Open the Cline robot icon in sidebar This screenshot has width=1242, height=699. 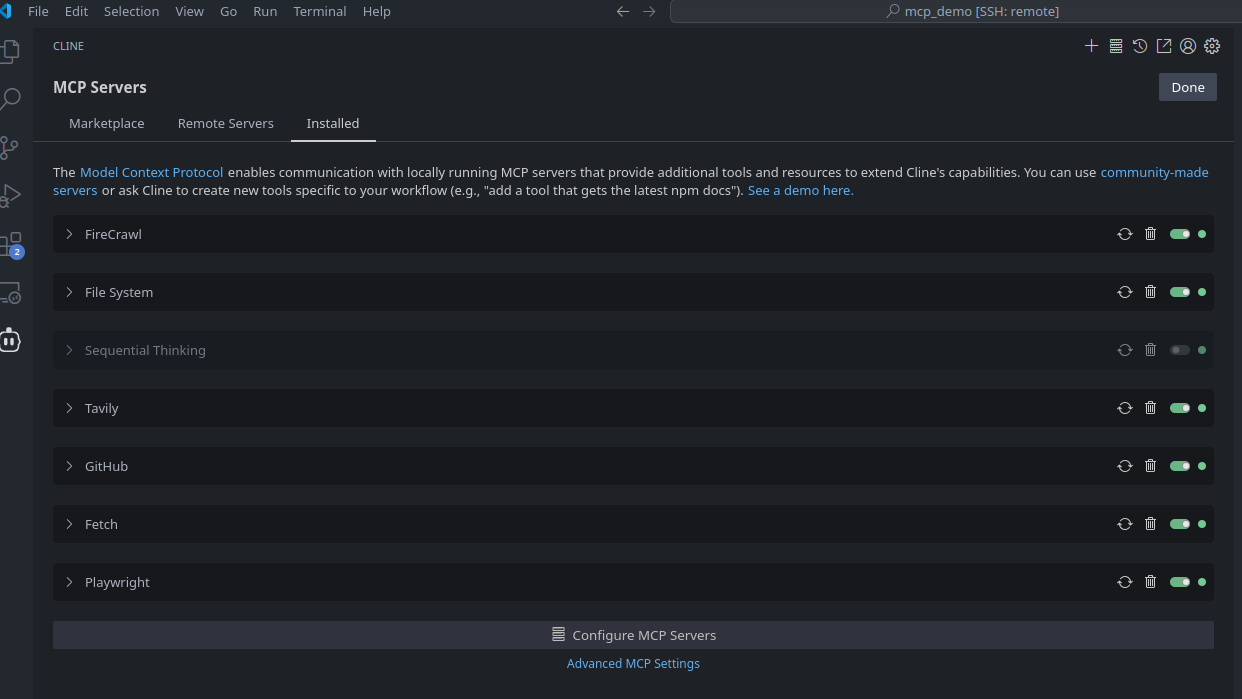(10, 340)
